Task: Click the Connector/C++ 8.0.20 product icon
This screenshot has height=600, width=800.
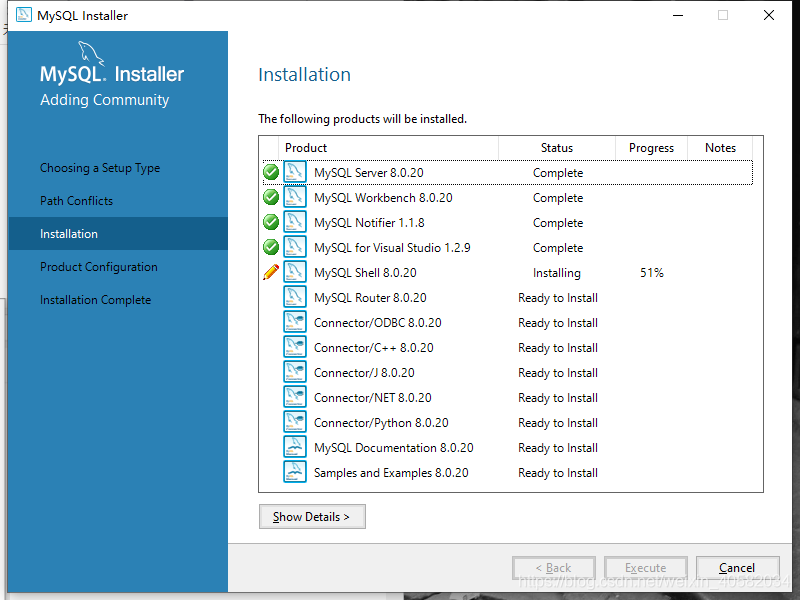Action: tap(295, 347)
